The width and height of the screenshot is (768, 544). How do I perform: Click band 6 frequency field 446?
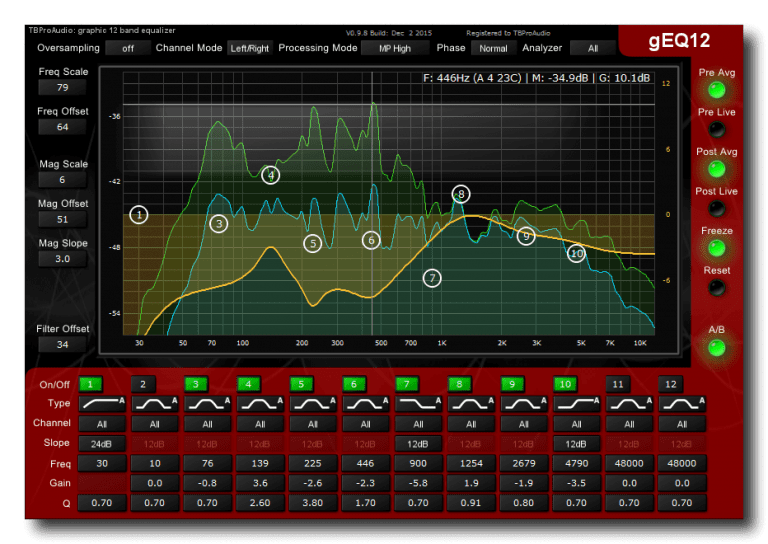click(x=365, y=463)
